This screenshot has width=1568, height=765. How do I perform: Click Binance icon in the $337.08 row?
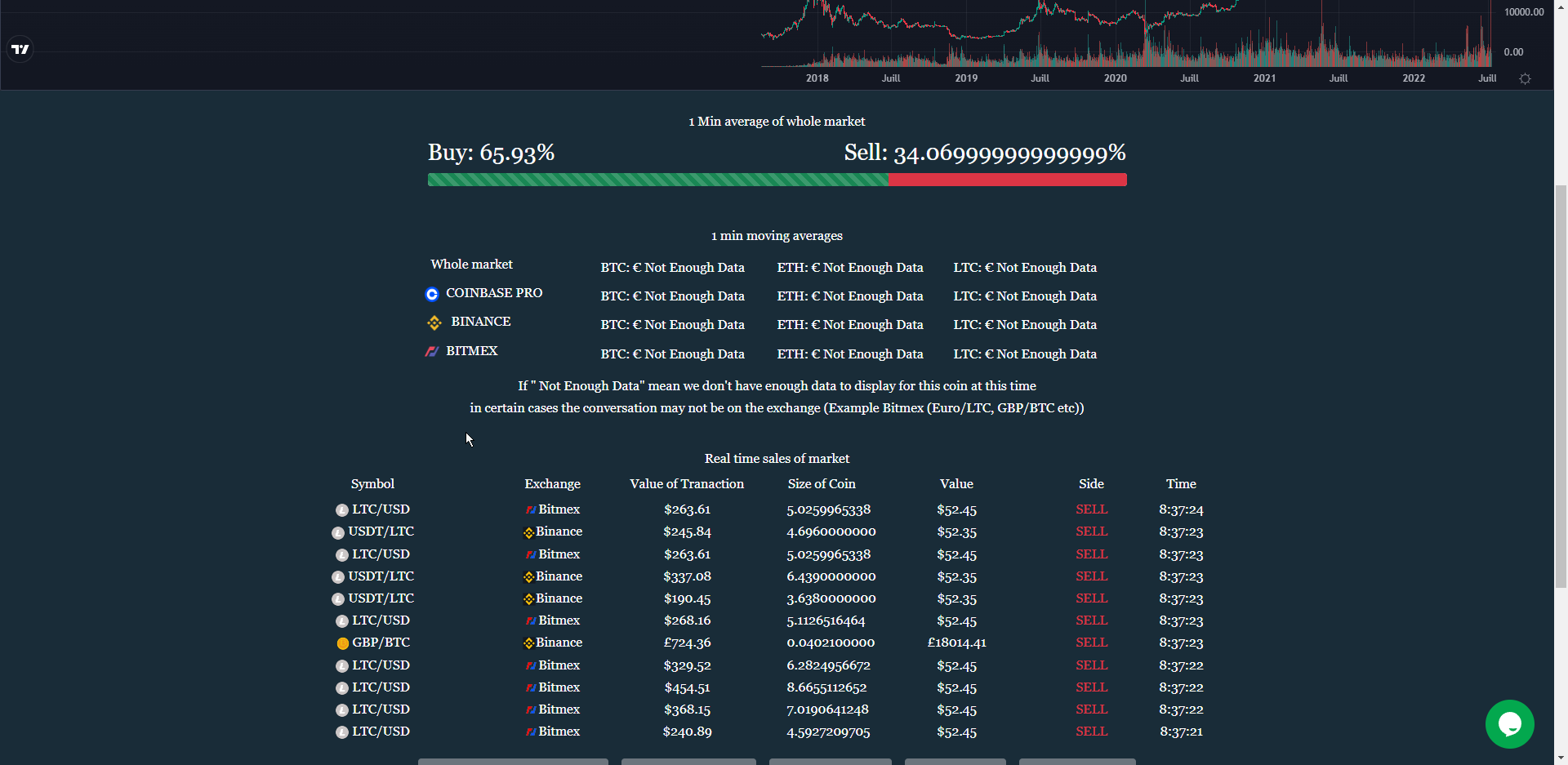click(x=528, y=577)
